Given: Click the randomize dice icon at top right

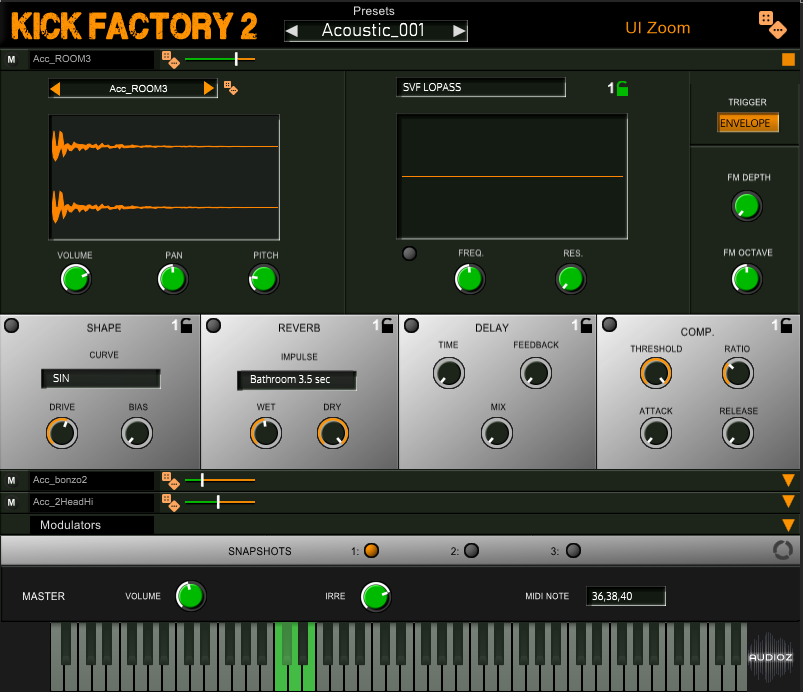Looking at the screenshot, I should 771,24.
